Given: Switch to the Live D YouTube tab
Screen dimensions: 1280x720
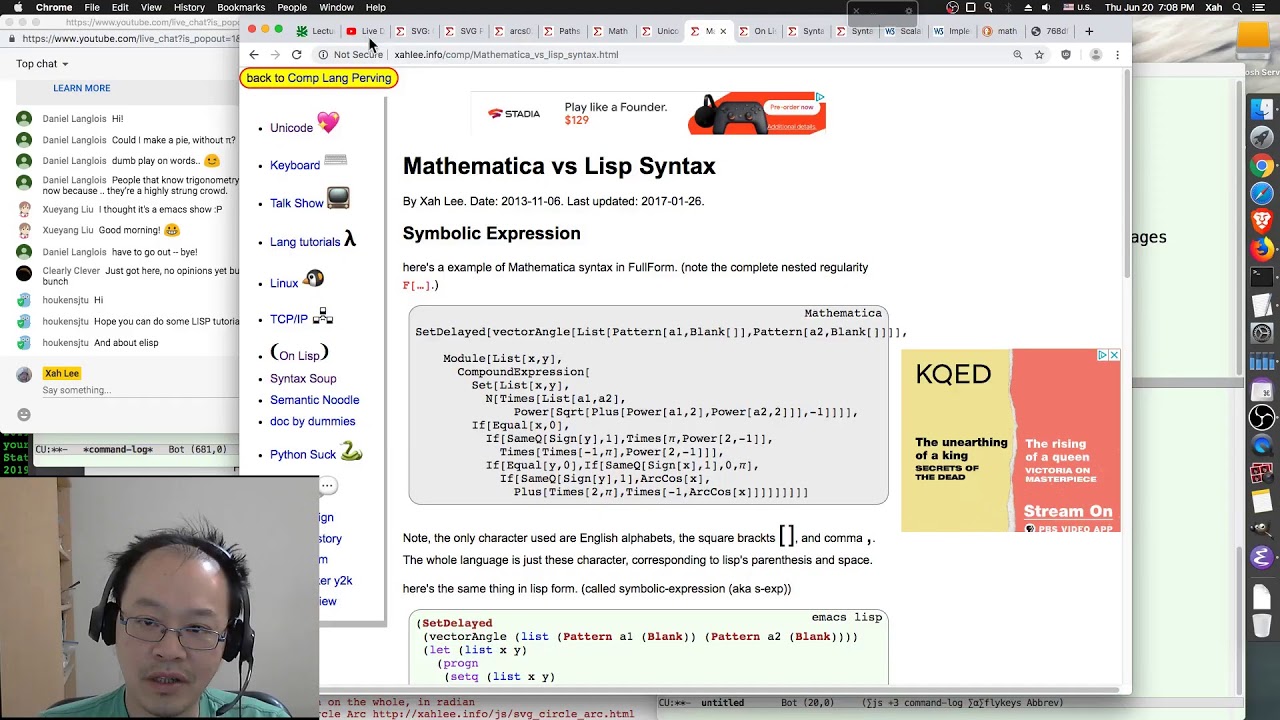Looking at the screenshot, I should [365, 31].
